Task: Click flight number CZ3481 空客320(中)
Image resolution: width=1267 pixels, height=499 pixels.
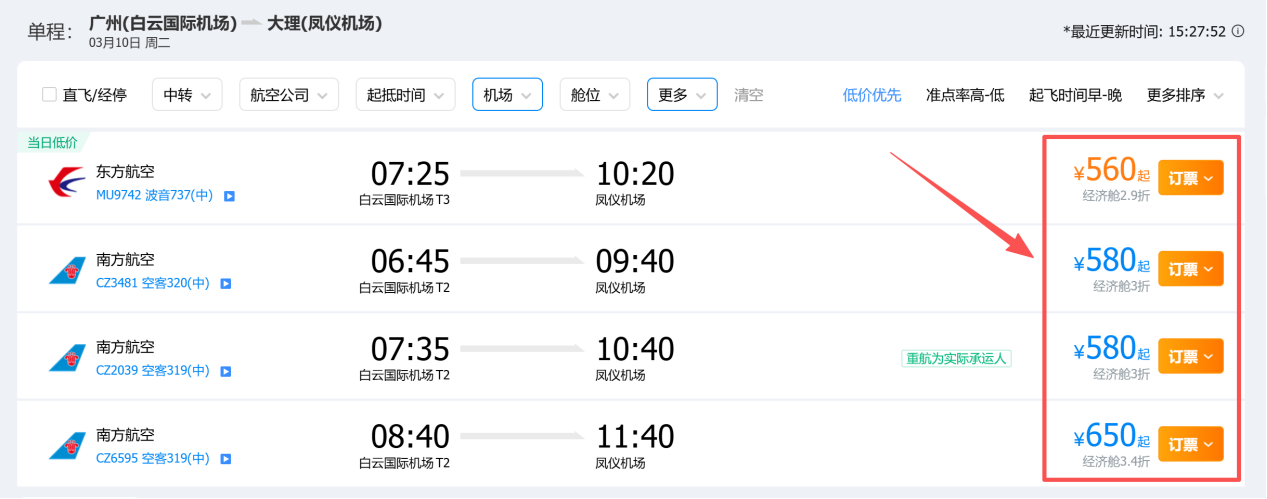Action: point(153,284)
